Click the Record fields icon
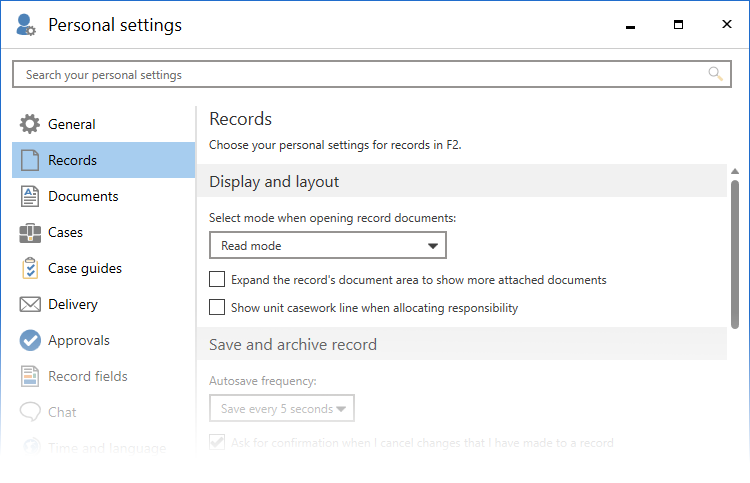750x483 pixels. pyautogui.click(x=30, y=377)
